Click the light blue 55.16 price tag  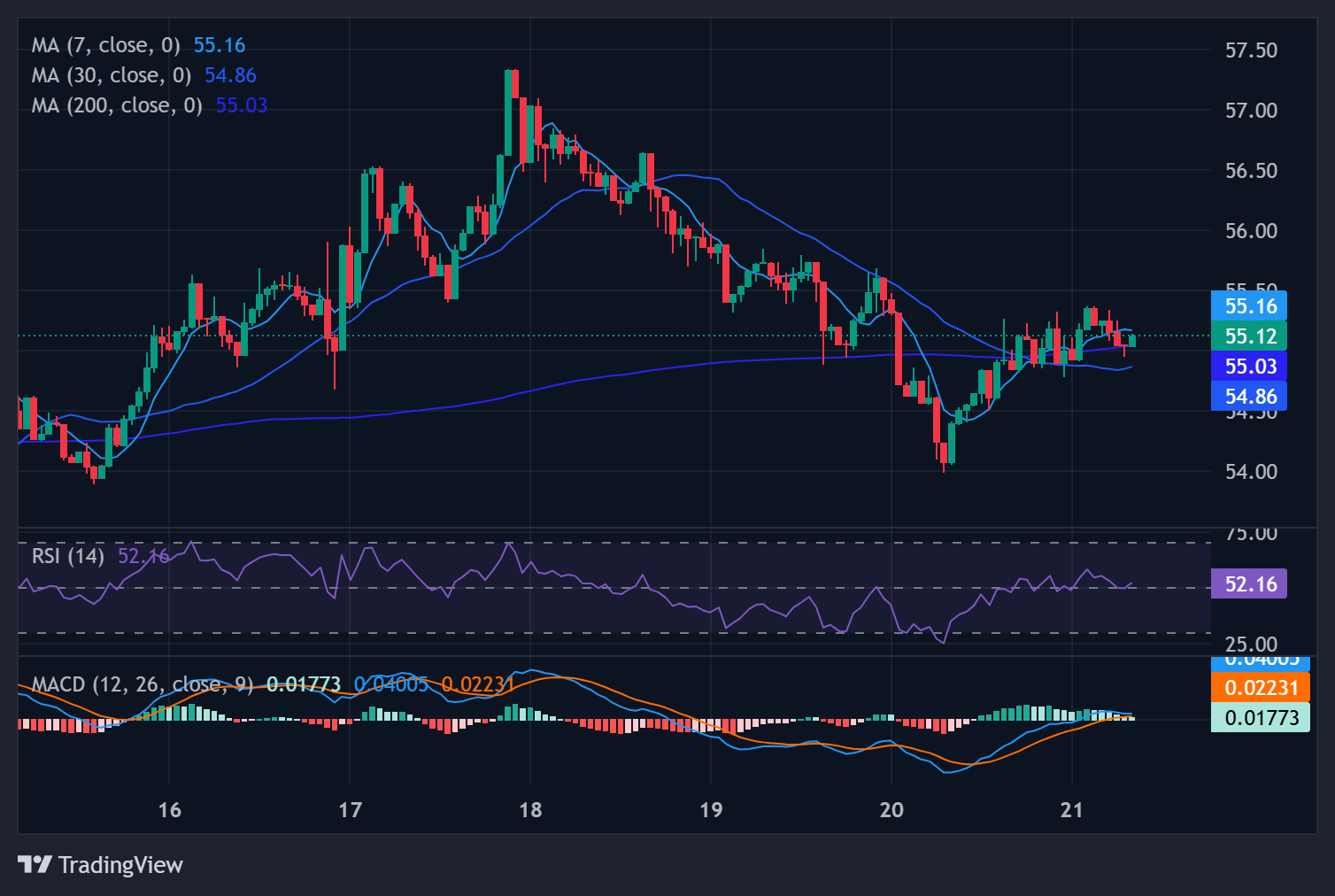pyautogui.click(x=1249, y=306)
